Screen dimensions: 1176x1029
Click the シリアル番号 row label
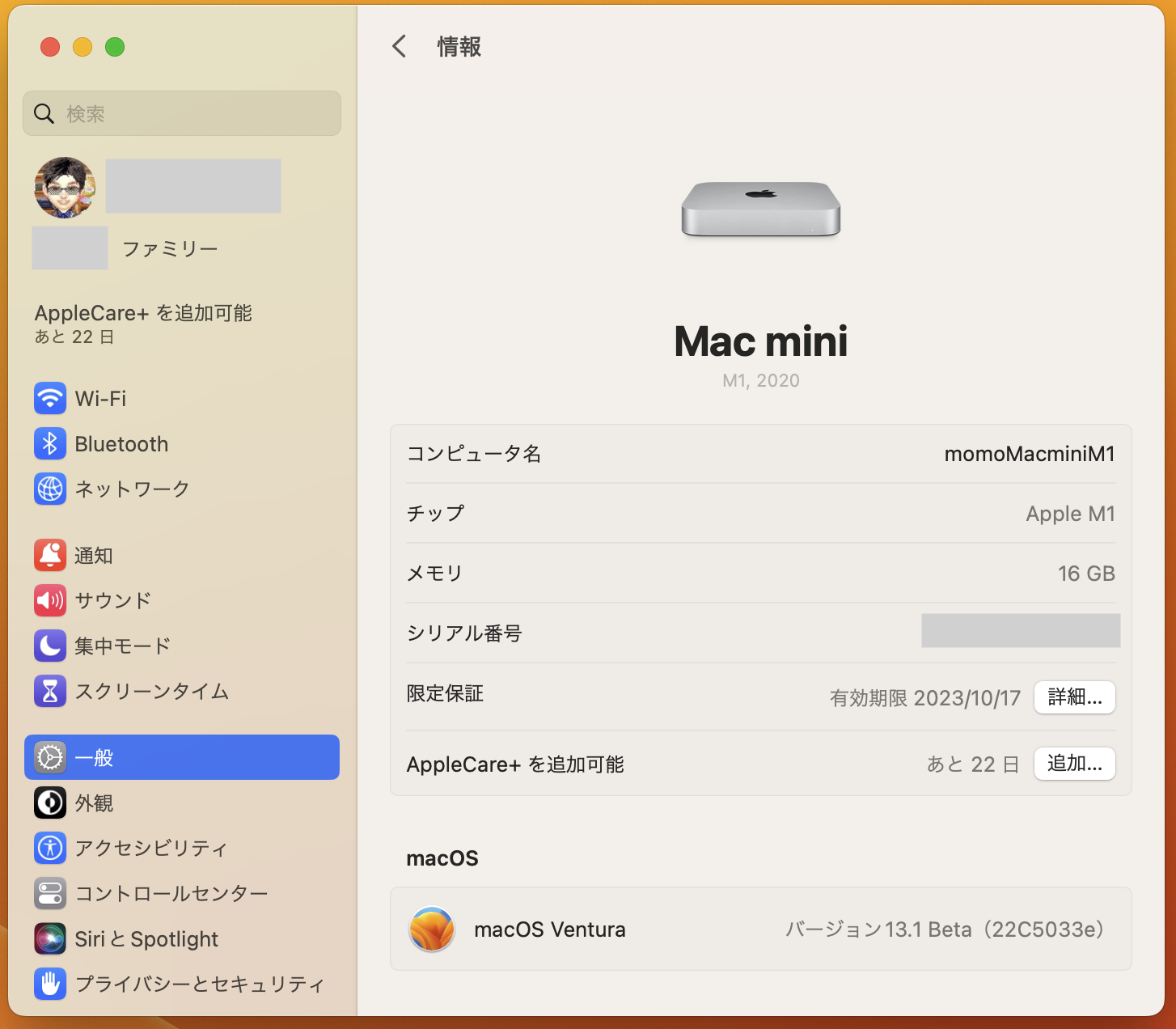[x=464, y=633]
